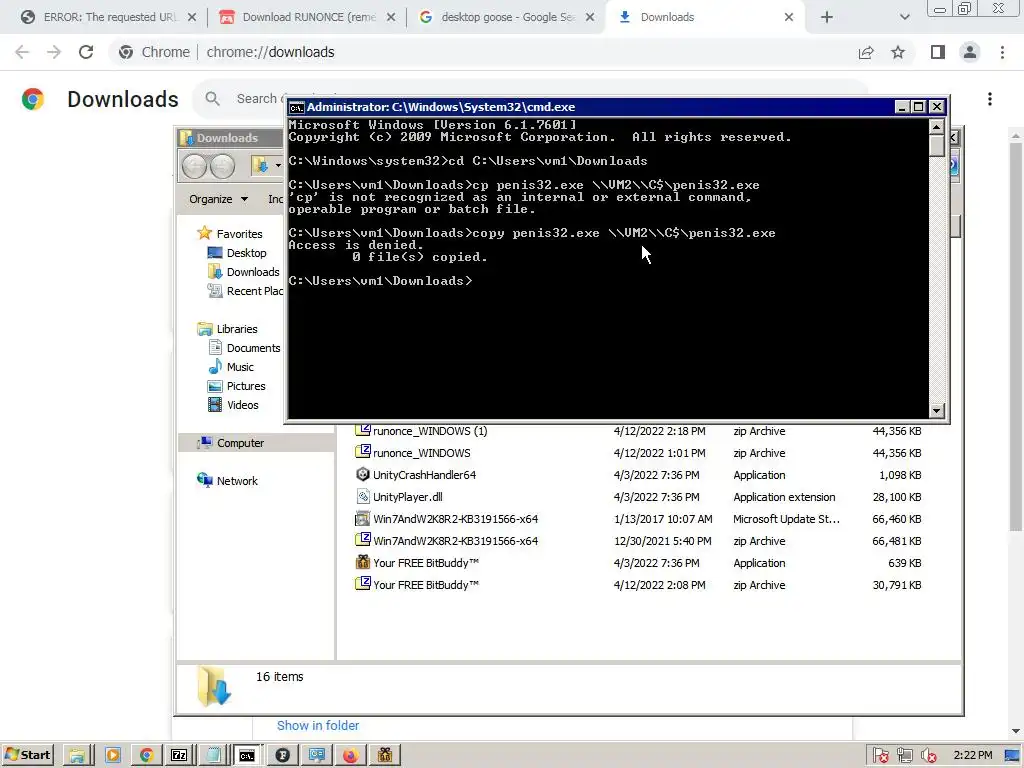Bookmark this tab with the star icon
The height and width of the screenshot is (768, 1024).
(898, 52)
